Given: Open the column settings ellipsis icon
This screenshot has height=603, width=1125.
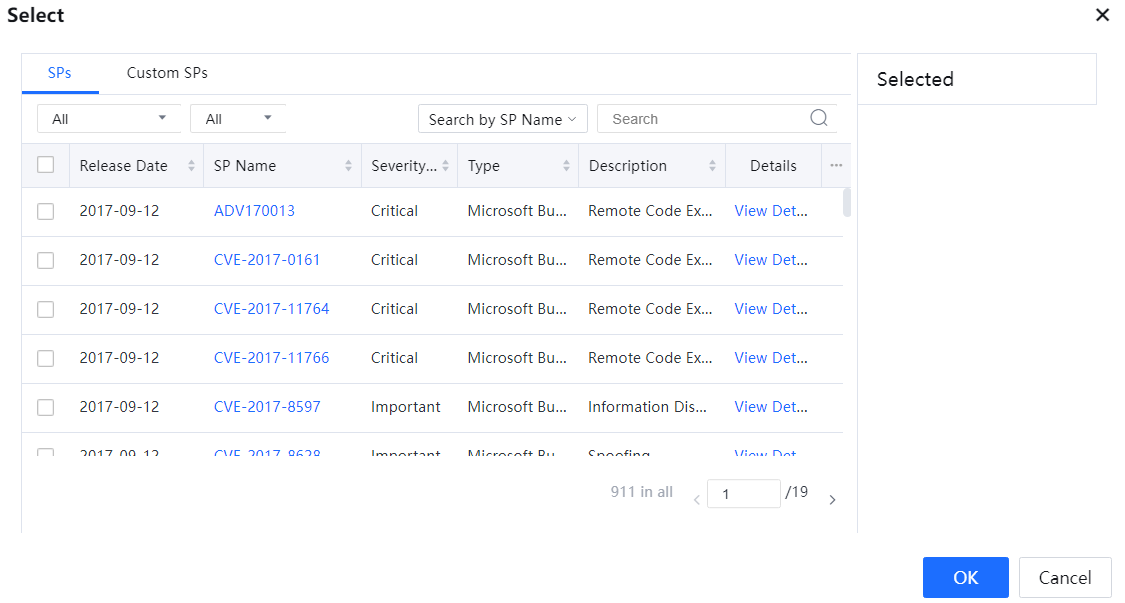Looking at the screenshot, I should 836,166.
